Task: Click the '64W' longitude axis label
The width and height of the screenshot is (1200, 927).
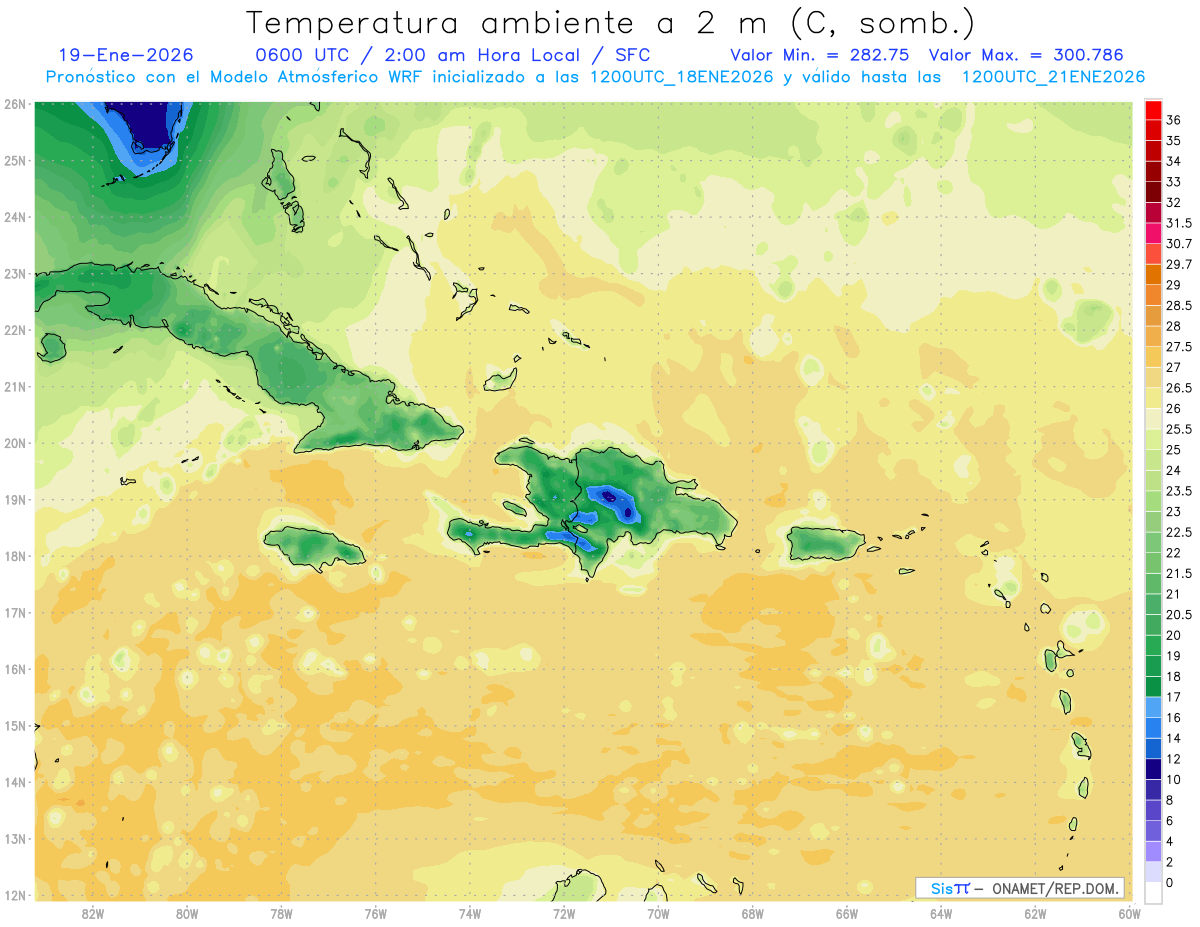Action: [941, 913]
